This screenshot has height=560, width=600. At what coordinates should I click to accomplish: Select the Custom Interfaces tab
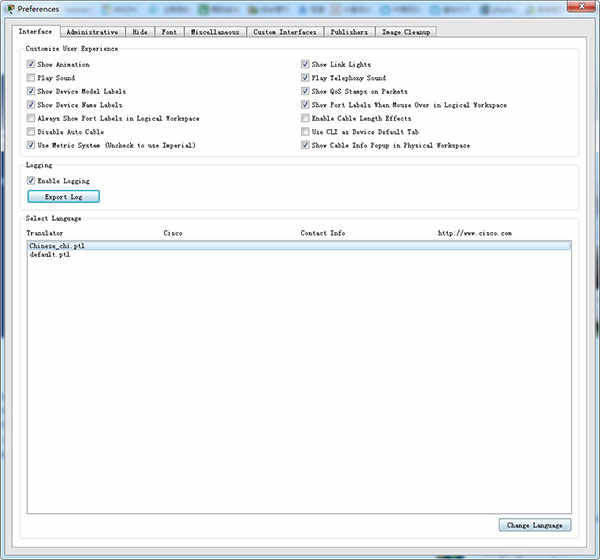[x=285, y=32]
